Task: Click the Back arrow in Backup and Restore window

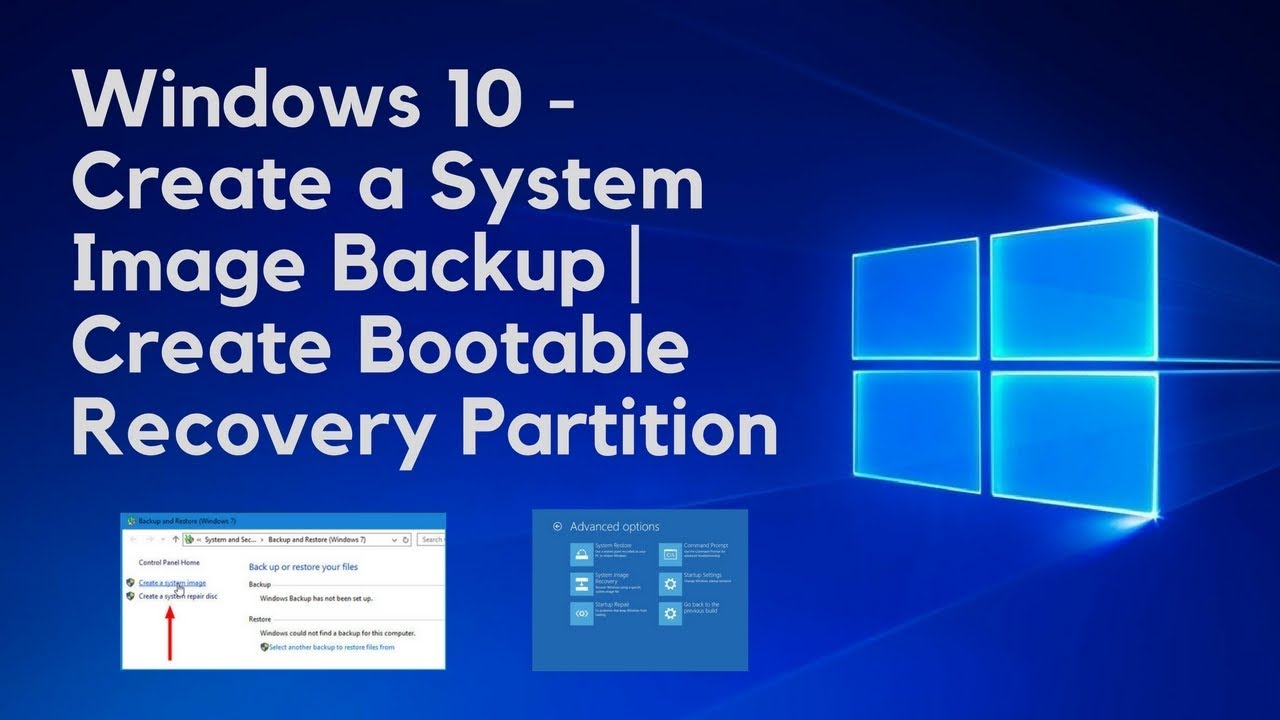Action: click(133, 540)
